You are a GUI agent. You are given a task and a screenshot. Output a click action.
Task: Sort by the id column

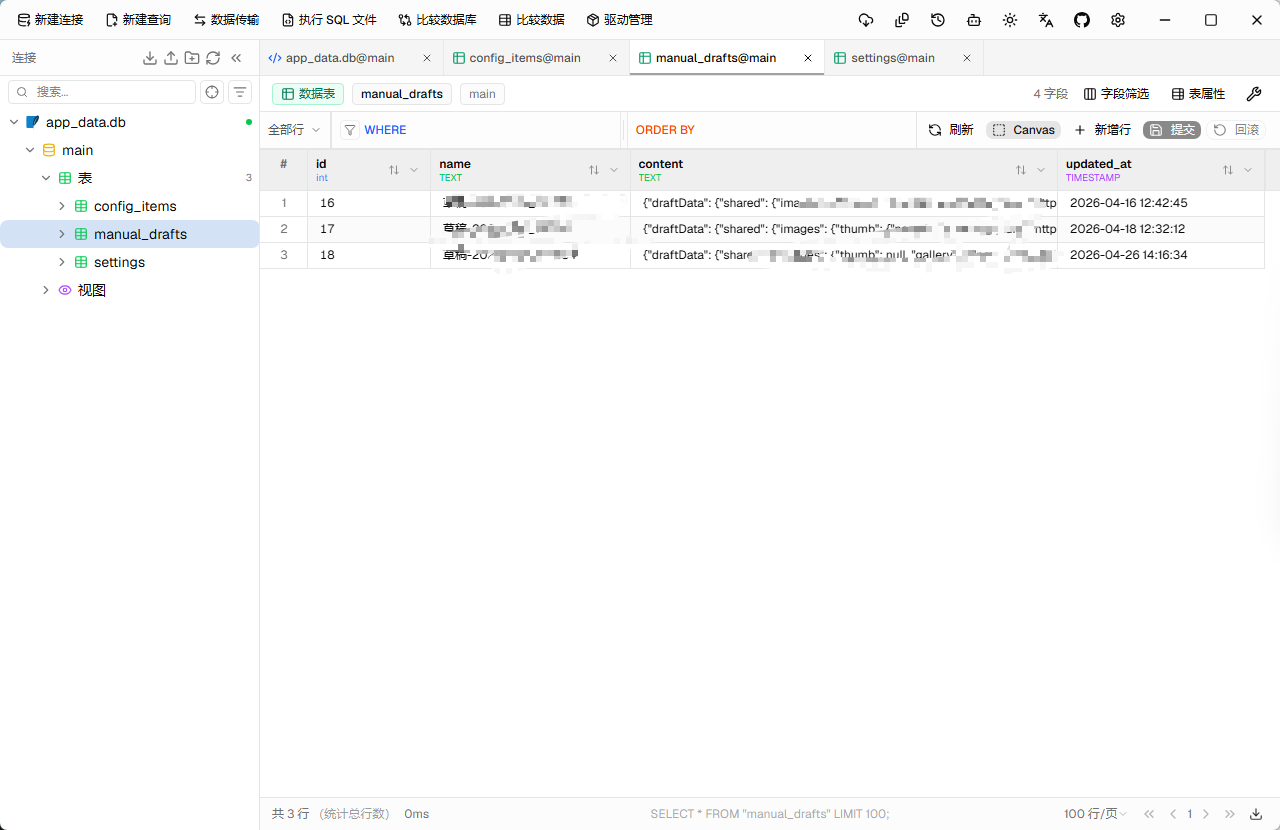point(394,170)
